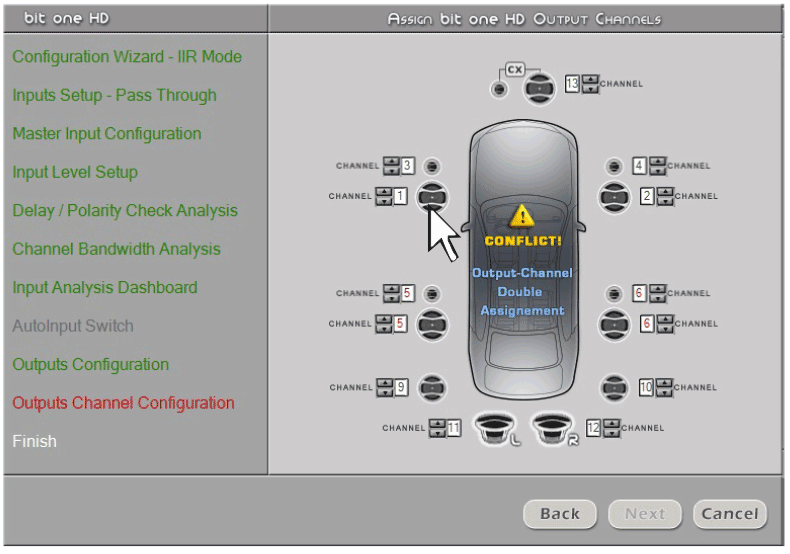This screenshot has width=790, height=554.
Task: Increase channel number for center speaker (13)
Action: [x=590, y=79]
